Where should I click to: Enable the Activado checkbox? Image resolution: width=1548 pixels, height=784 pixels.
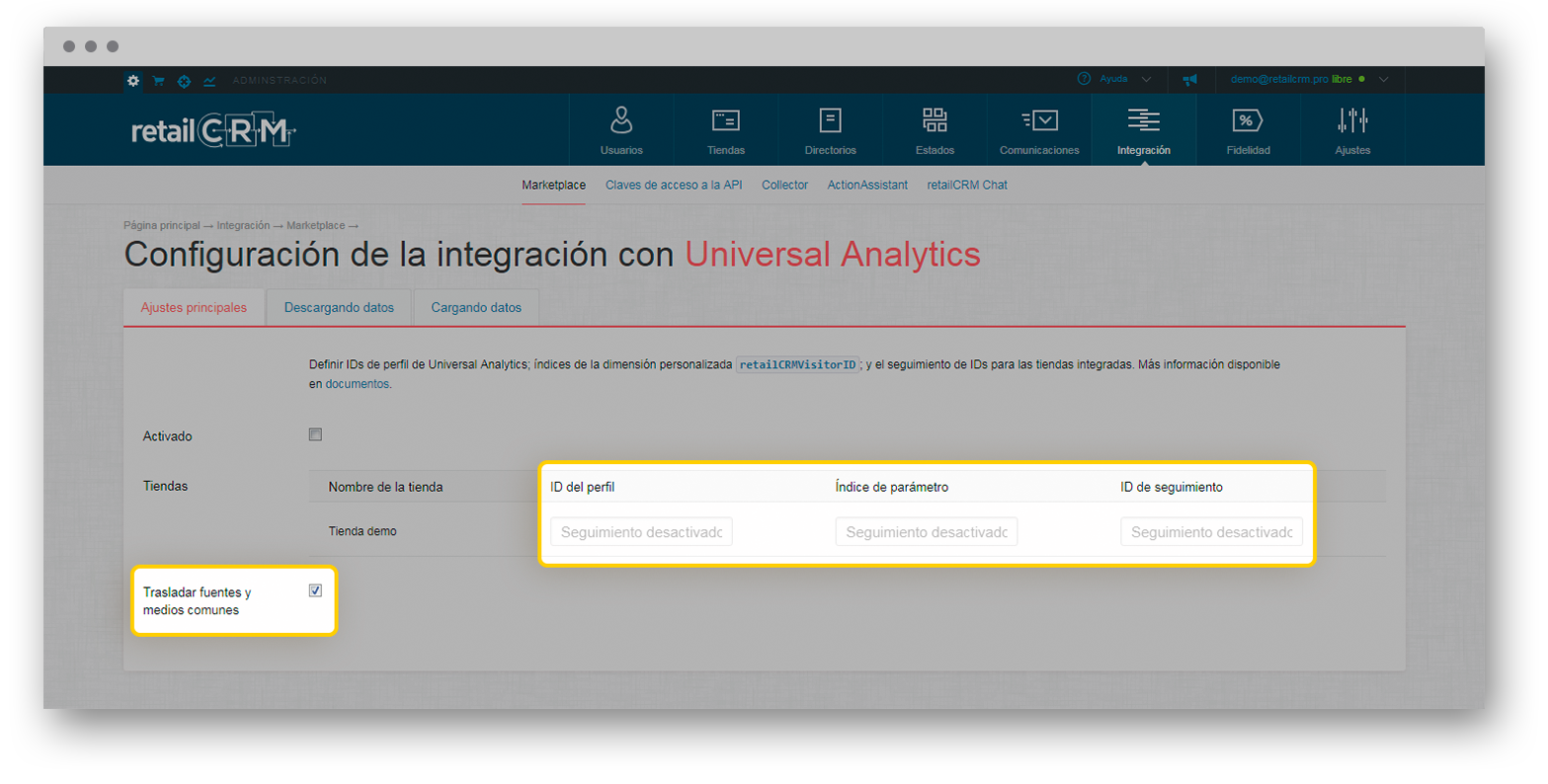click(x=315, y=434)
